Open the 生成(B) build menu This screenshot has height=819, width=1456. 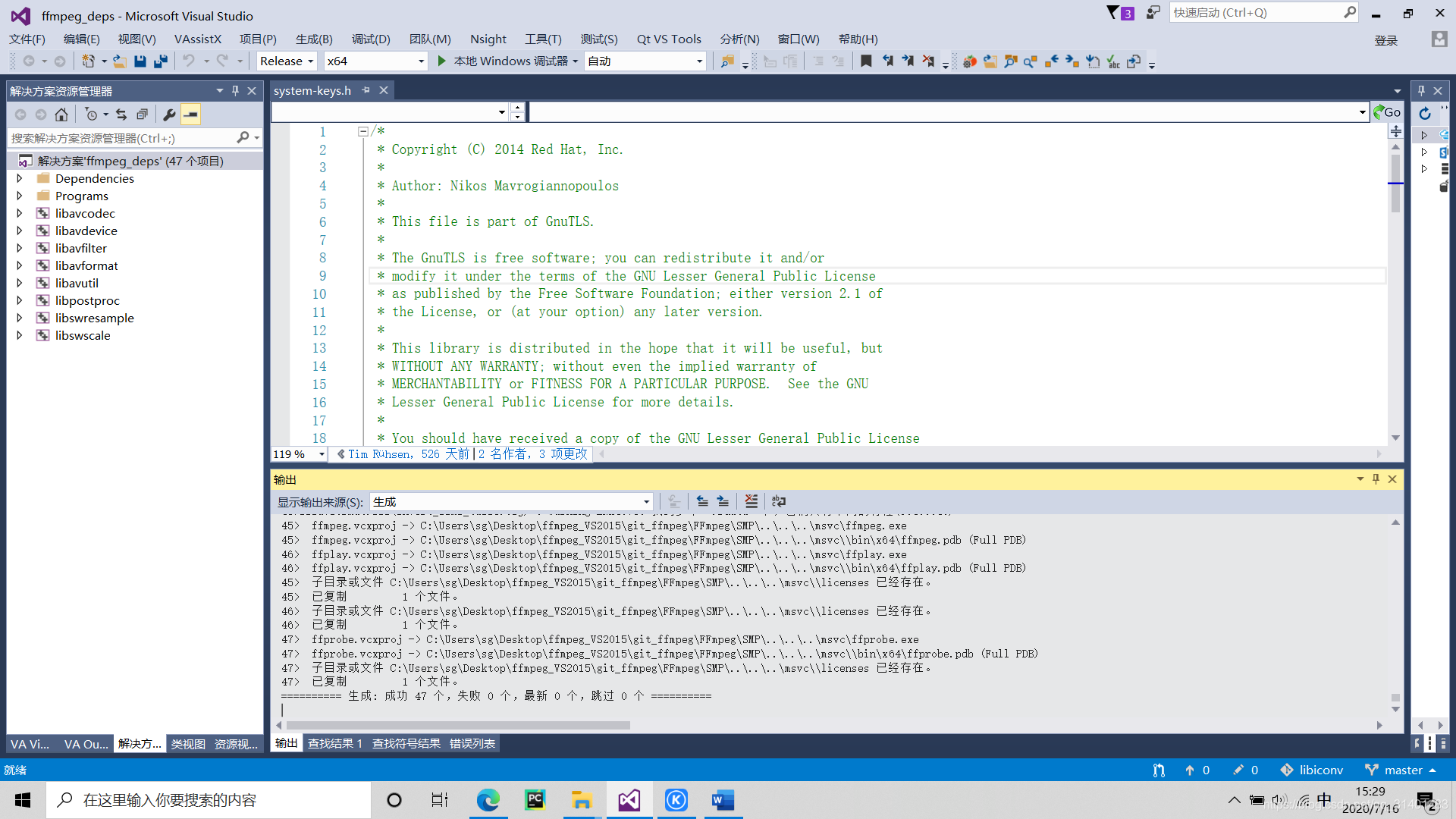314,39
